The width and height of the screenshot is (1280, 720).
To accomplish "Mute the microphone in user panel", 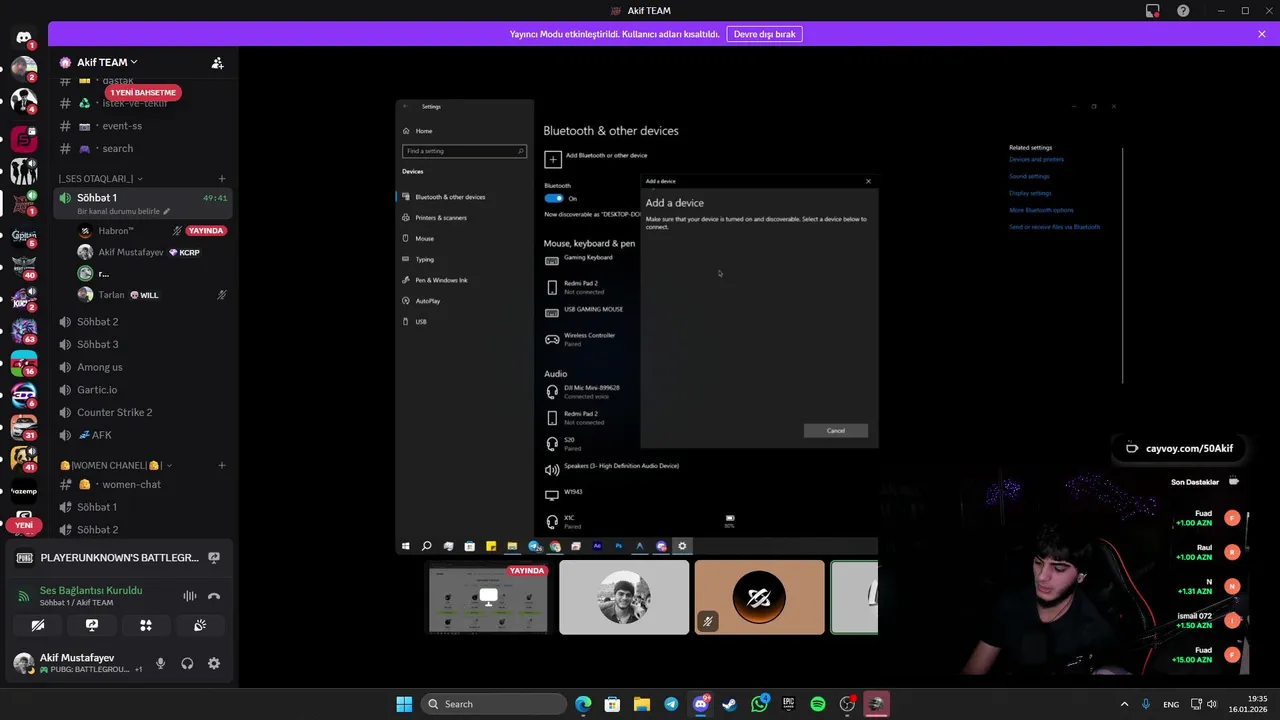I will pos(160,663).
